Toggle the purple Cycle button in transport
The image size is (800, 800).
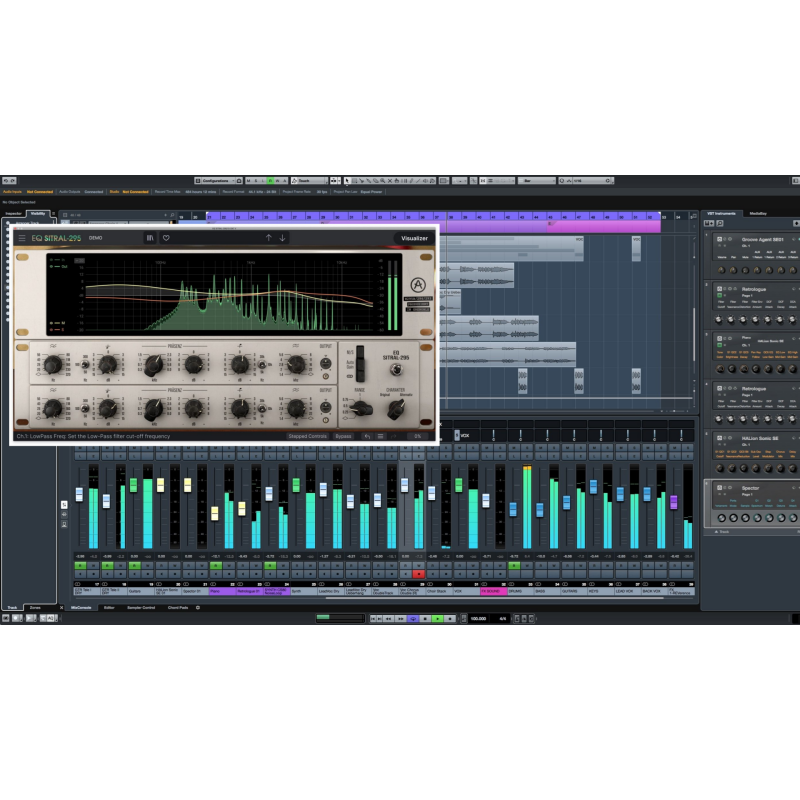[413, 618]
